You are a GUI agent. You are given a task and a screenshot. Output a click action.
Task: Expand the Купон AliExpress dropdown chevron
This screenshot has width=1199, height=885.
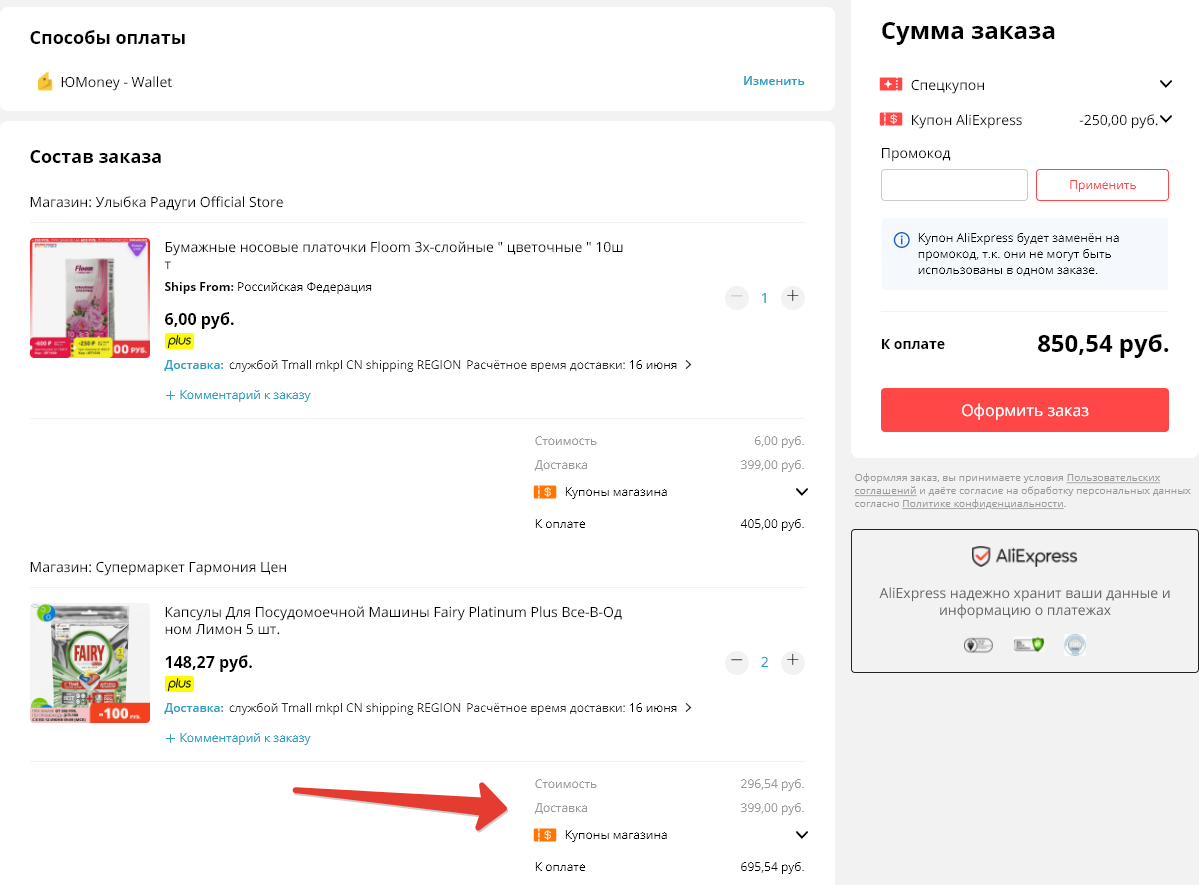pos(1166,119)
